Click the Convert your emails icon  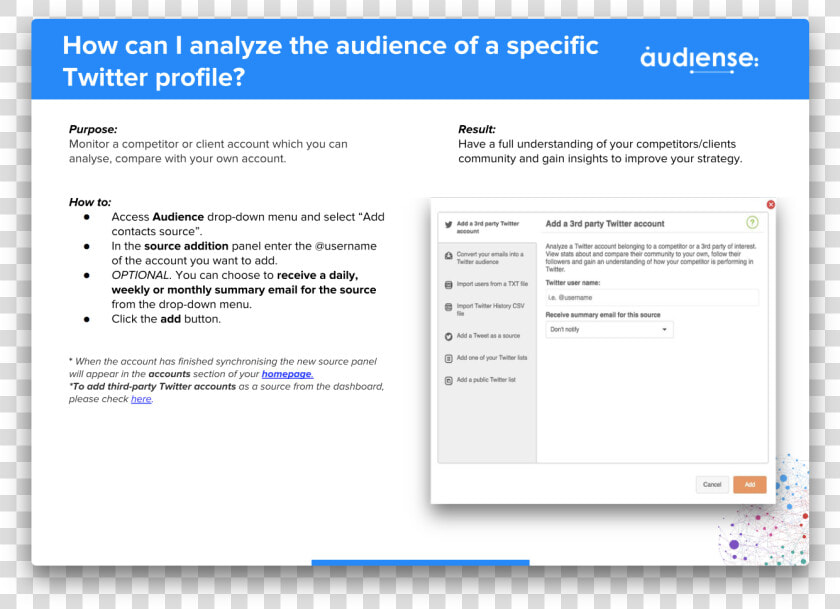448,256
